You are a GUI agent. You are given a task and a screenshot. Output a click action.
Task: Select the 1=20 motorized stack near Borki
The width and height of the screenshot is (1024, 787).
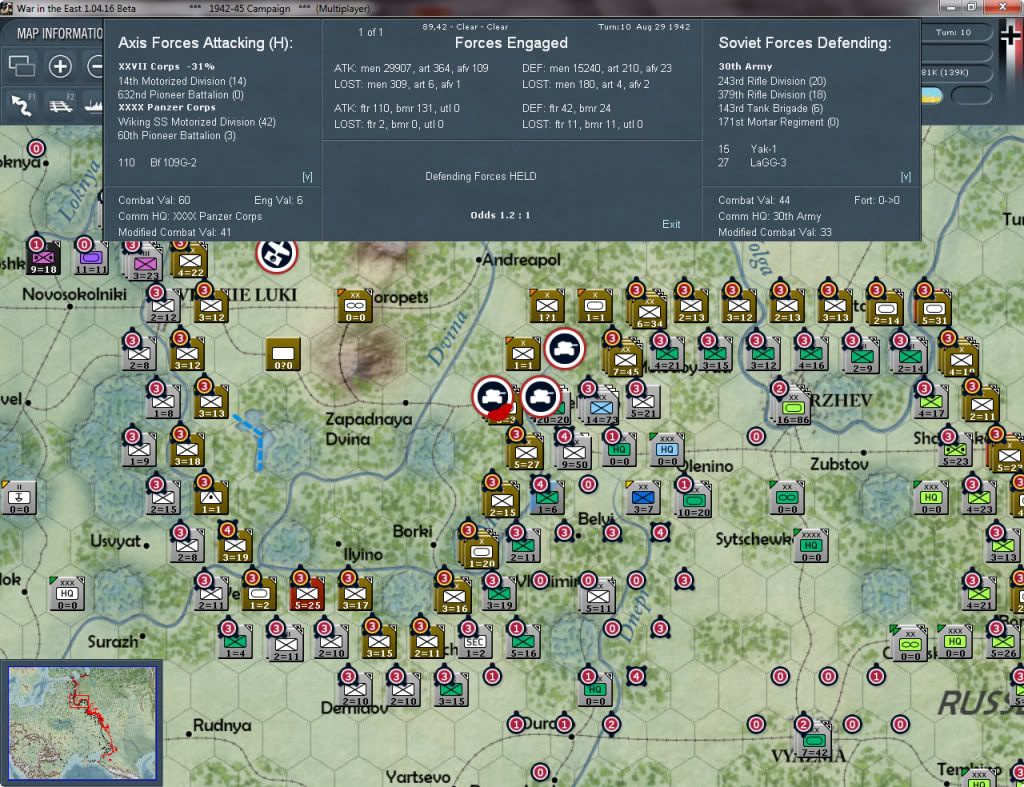pyautogui.click(x=480, y=551)
